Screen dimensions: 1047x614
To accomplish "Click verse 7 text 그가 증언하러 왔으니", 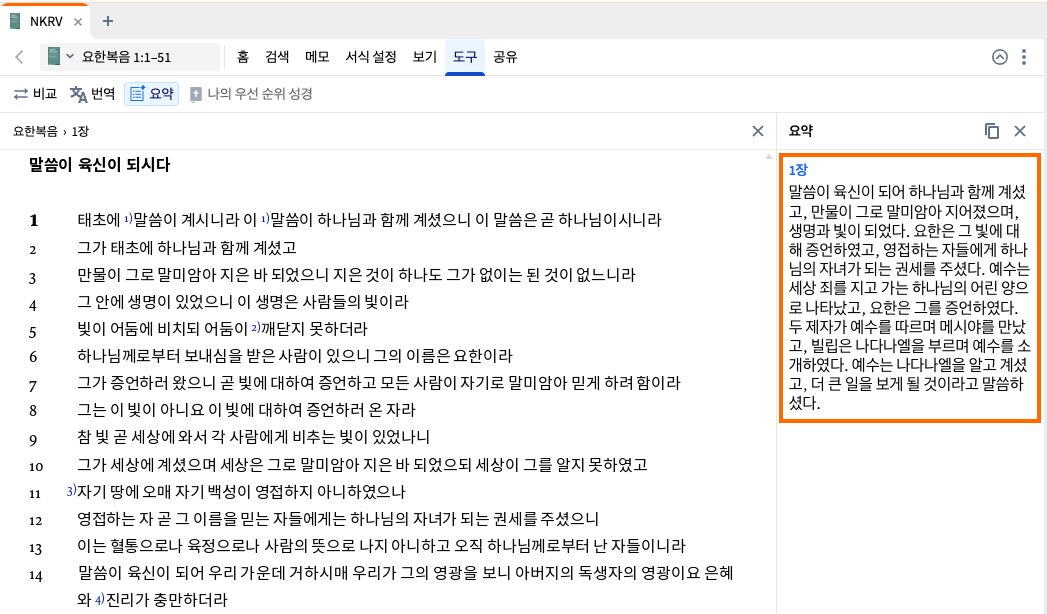I will (x=379, y=383).
